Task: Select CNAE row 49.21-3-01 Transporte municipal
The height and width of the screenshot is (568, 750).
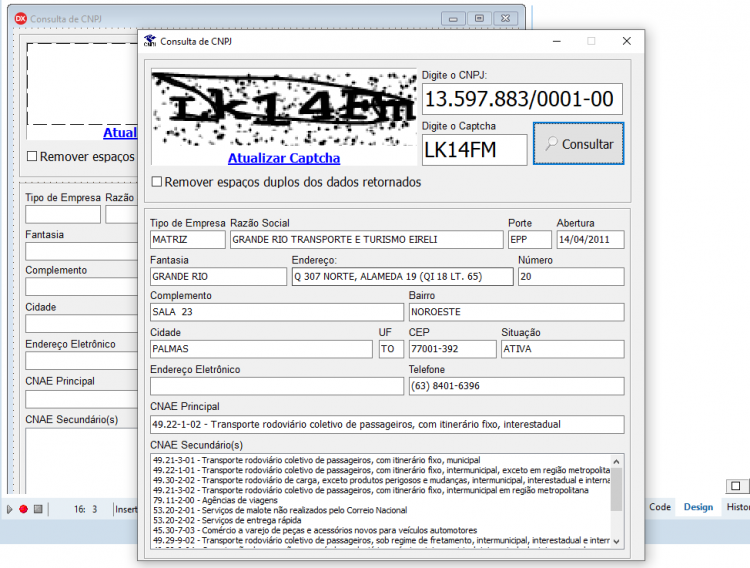Action: tap(317, 460)
